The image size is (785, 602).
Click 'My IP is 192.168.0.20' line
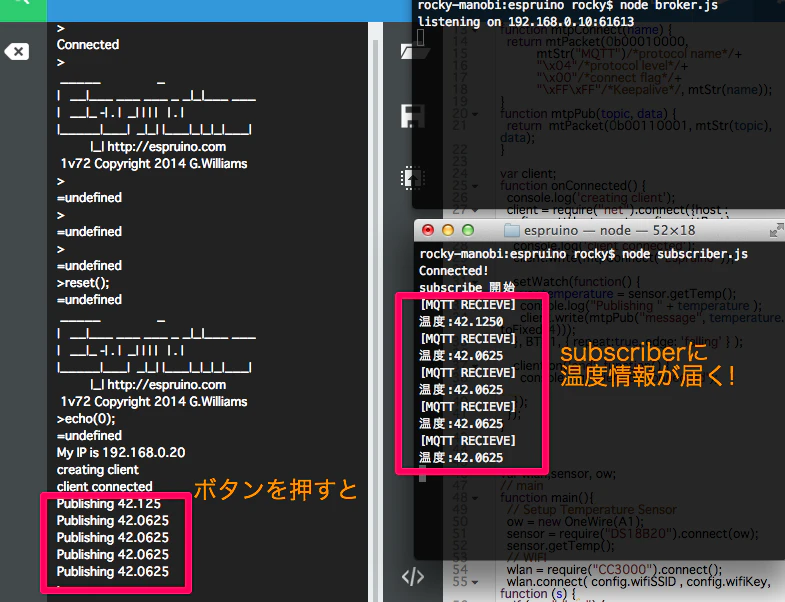point(121,453)
